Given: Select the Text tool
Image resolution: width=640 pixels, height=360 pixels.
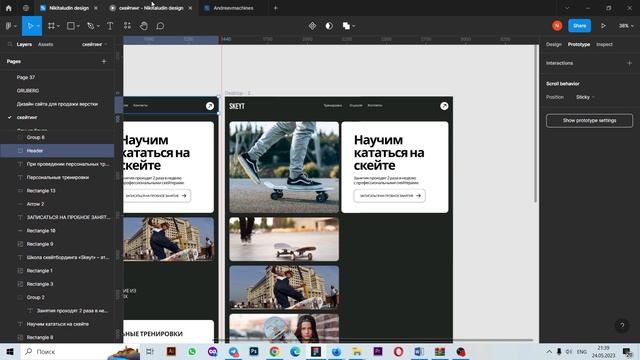Looking at the screenshot, I should click(110, 26).
